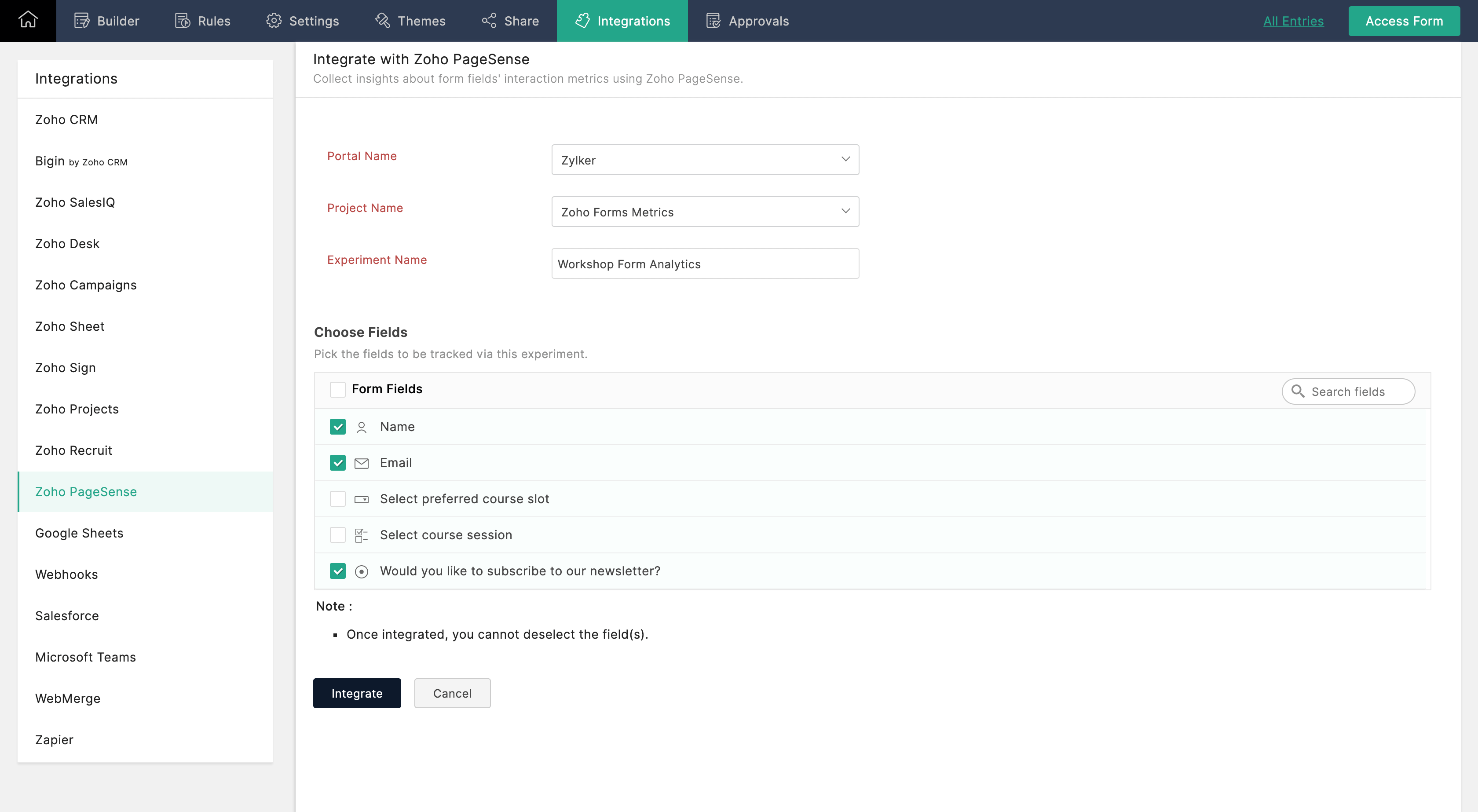This screenshot has height=812, width=1478.
Task: Click the magnifier icon in Search fields
Action: coord(1297,391)
